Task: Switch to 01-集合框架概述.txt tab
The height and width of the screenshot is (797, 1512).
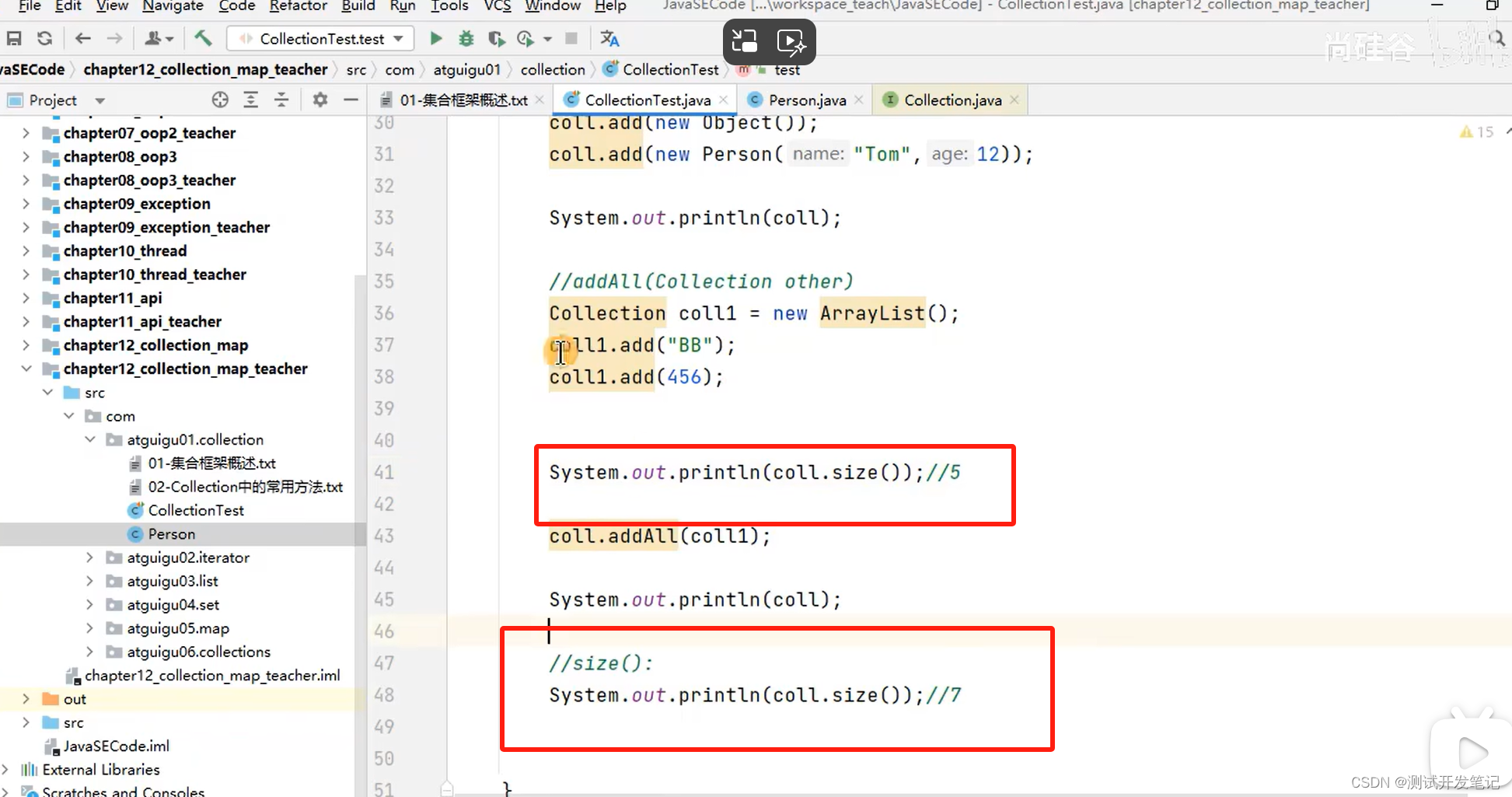Action: point(463,100)
